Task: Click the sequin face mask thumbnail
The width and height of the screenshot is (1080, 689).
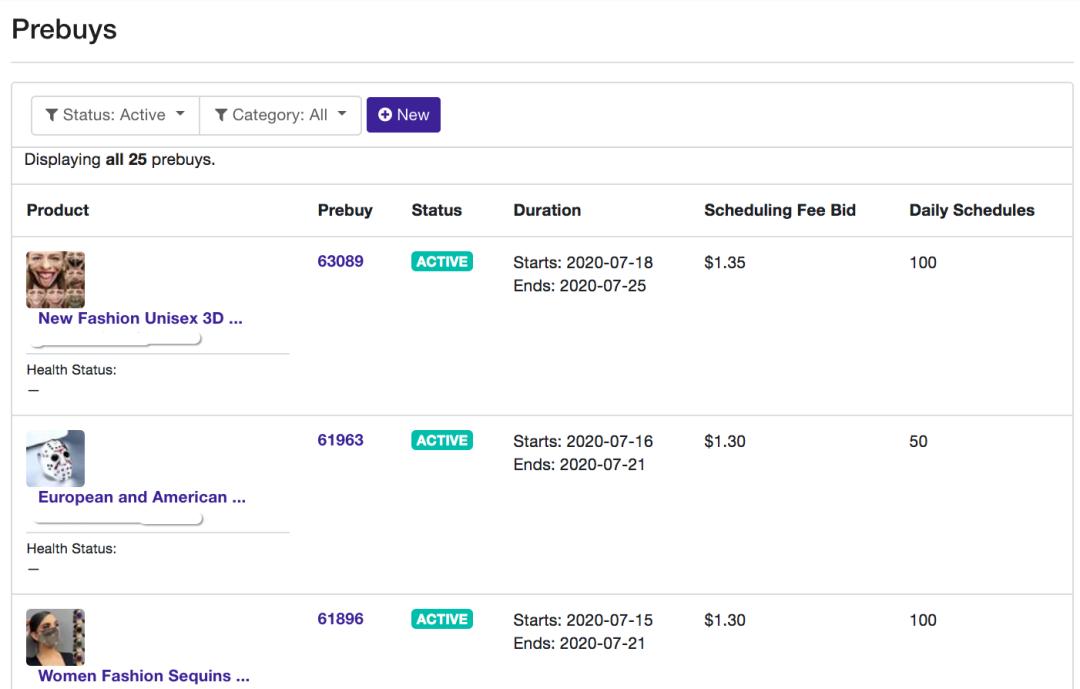Action: (55, 637)
